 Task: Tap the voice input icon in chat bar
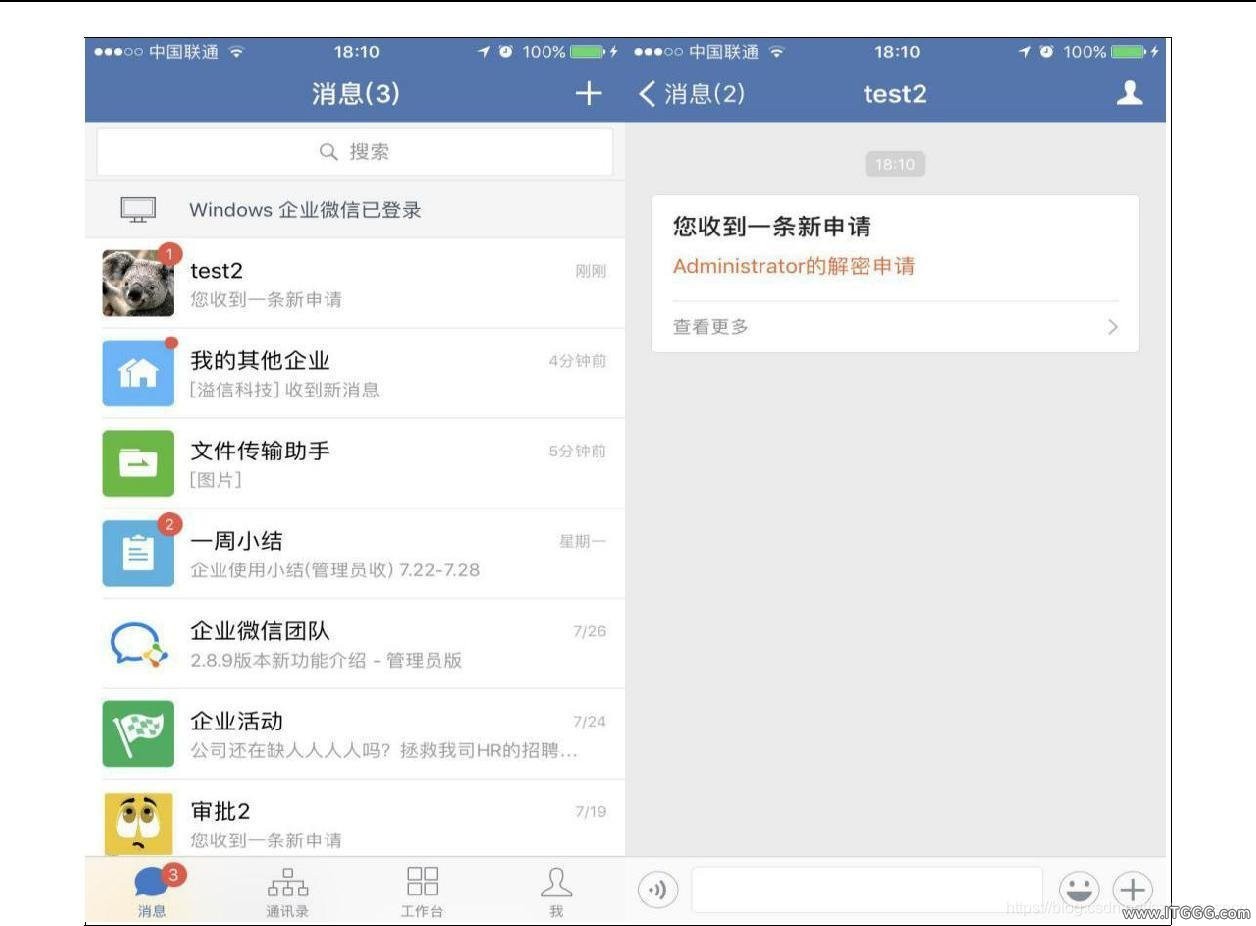coord(658,889)
